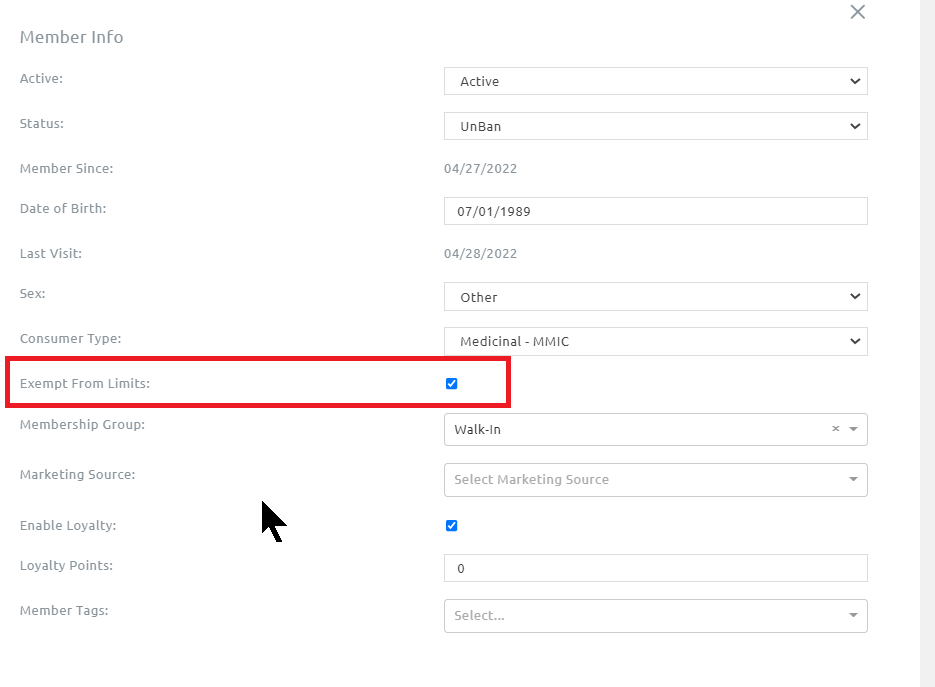The height and width of the screenshot is (687, 935).
Task: Click the Member Tags Select placeholder
Action: pyautogui.click(x=479, y=616)
